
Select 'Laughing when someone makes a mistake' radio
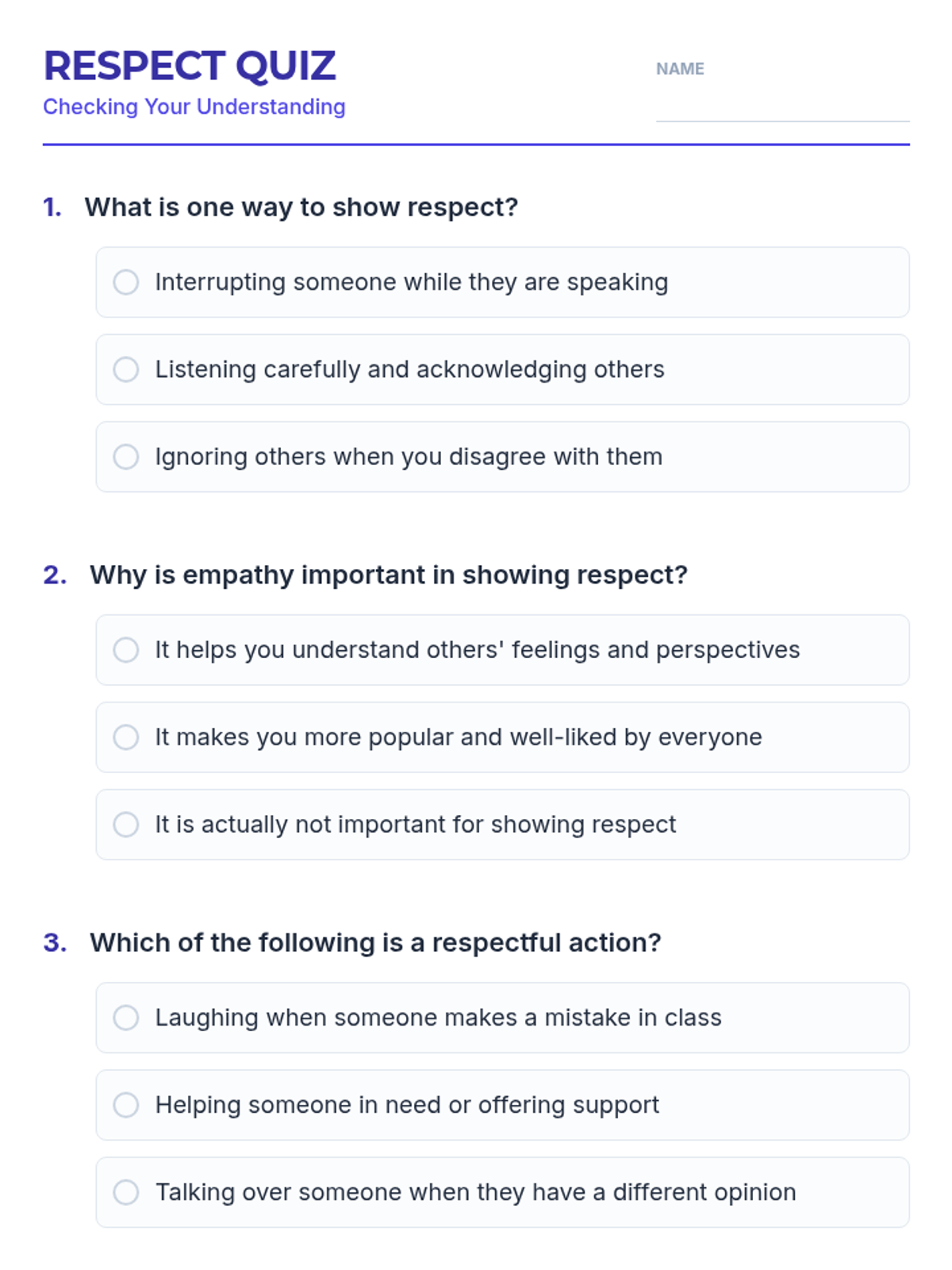click(x=126, y=1017)
